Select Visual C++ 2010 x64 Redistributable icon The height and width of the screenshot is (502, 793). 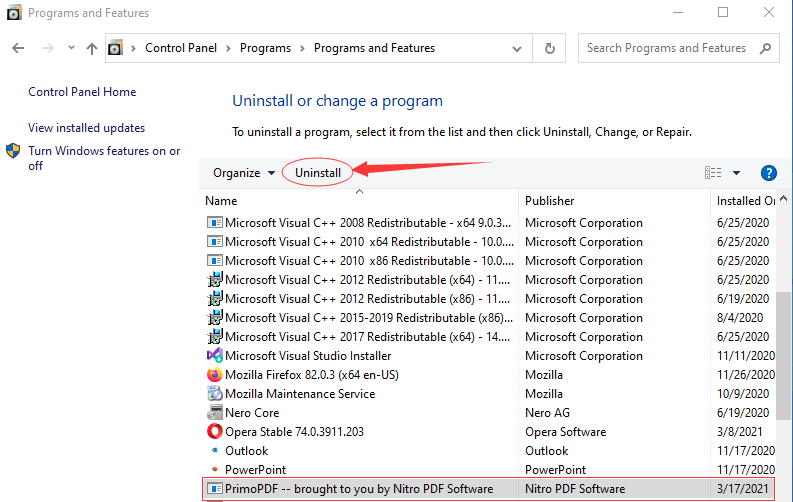pos(215,242)
